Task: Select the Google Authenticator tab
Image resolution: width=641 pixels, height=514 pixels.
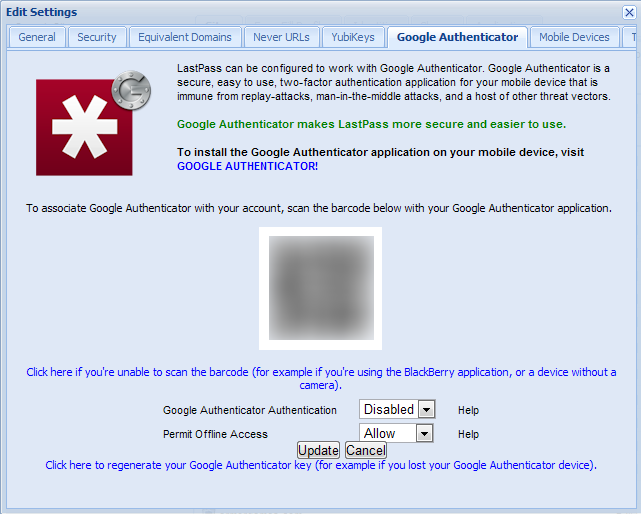Action: click(x=457, y=37)
